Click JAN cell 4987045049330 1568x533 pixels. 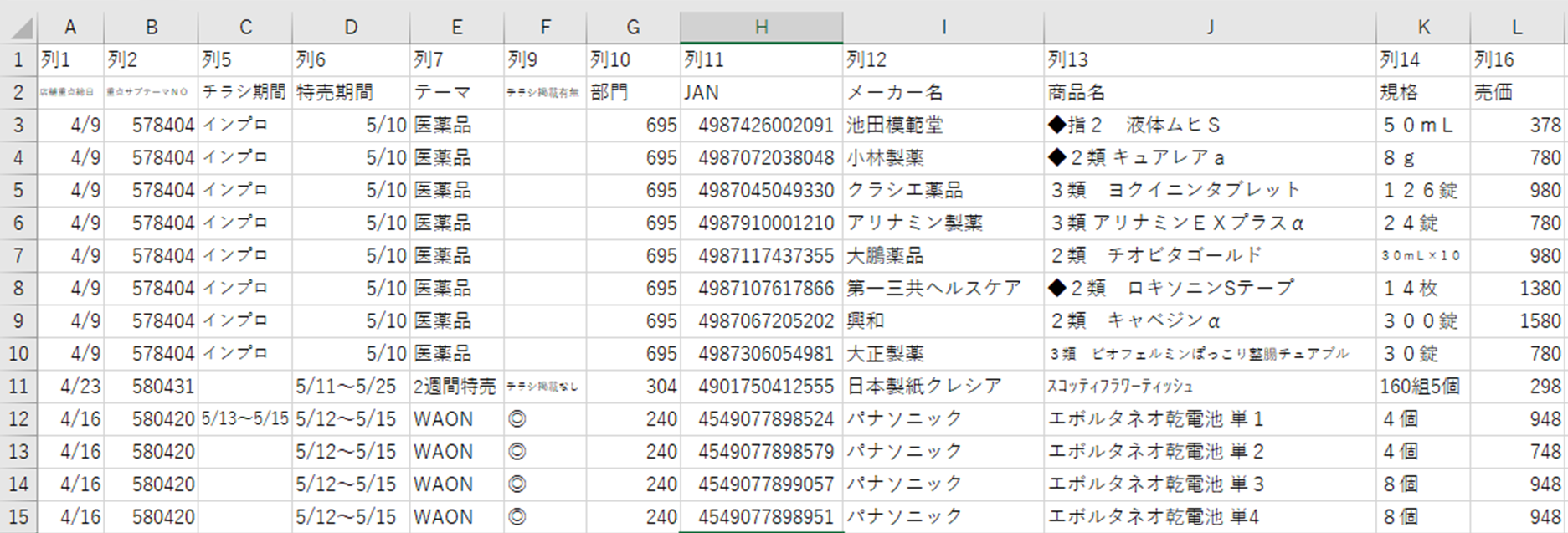tap(761, 190)
